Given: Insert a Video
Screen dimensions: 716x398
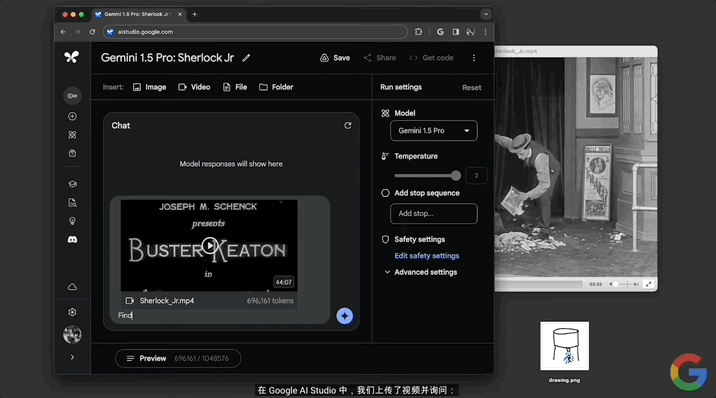Looking at the screenshot, I should (194, 87).
